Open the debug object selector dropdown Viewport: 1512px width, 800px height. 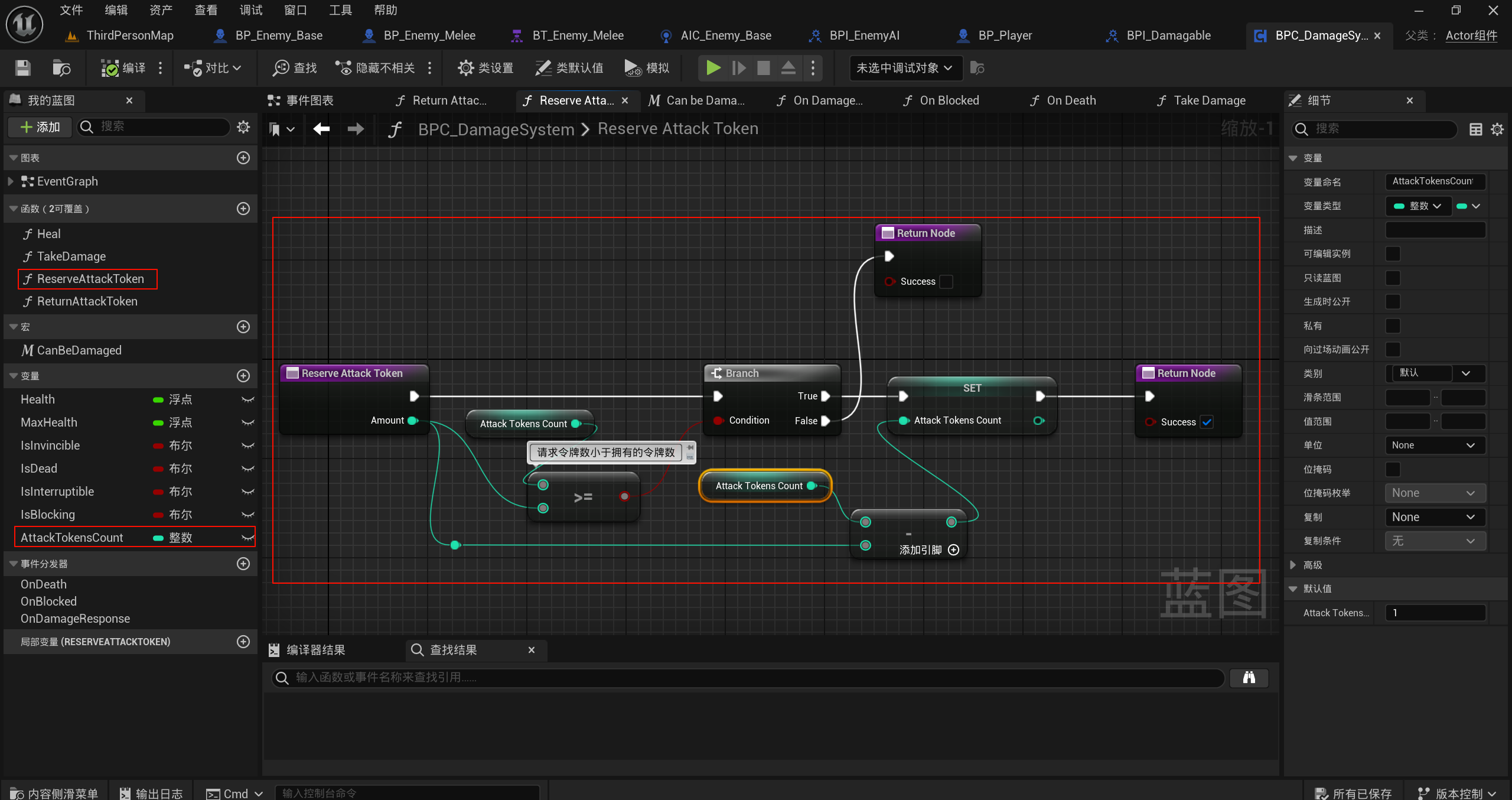[x=904, y=68]
